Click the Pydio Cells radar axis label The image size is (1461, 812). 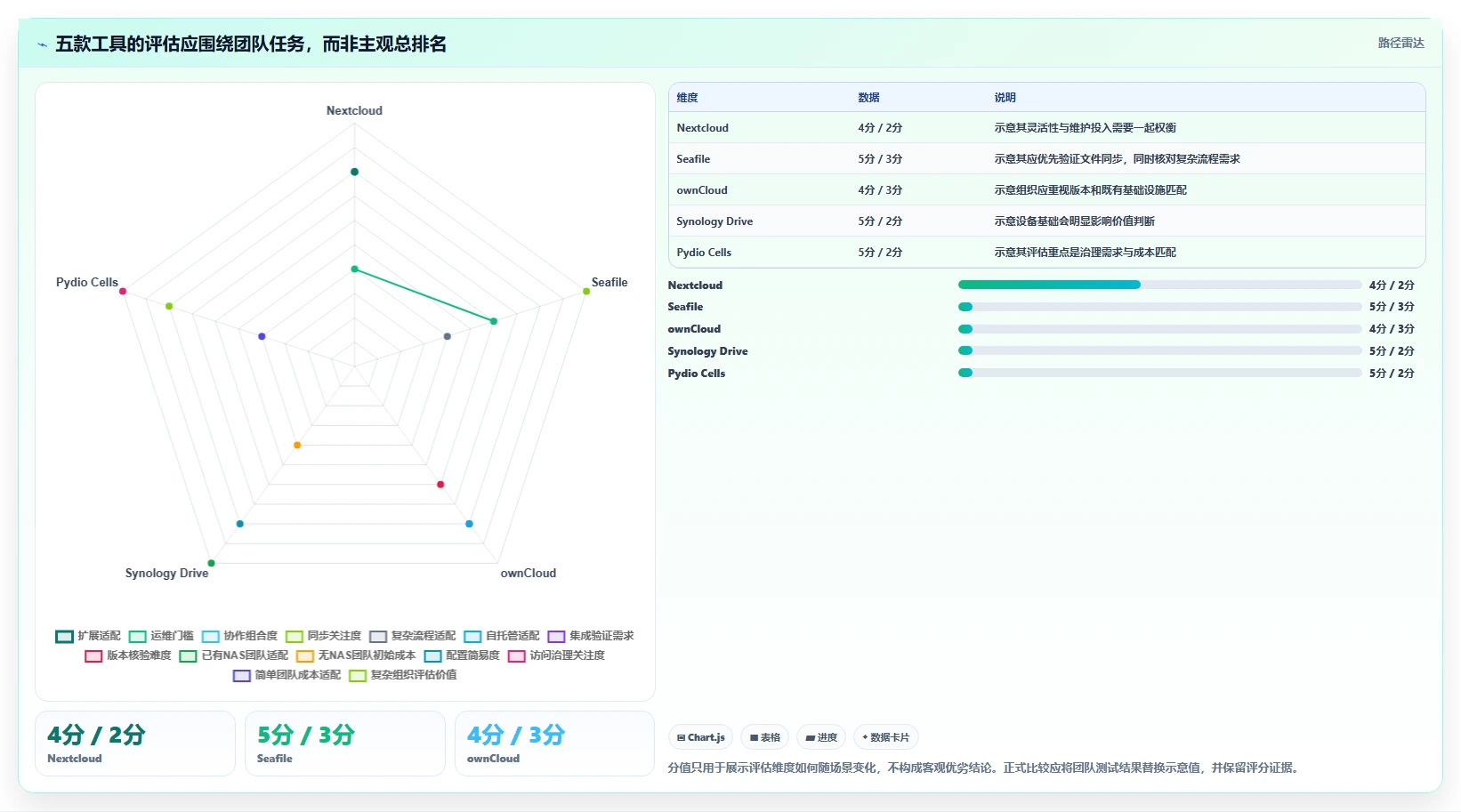(87, 283)
